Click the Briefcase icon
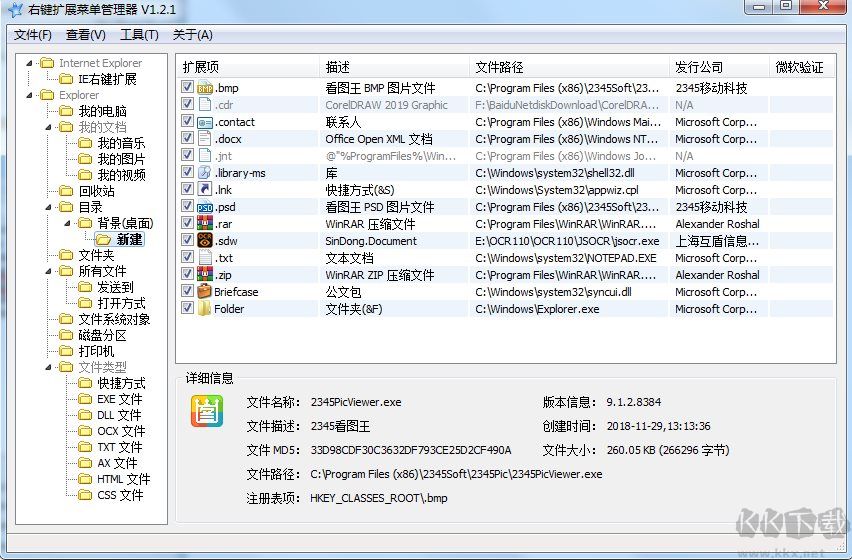Viewport: 852px width, 560px height. 205,292
